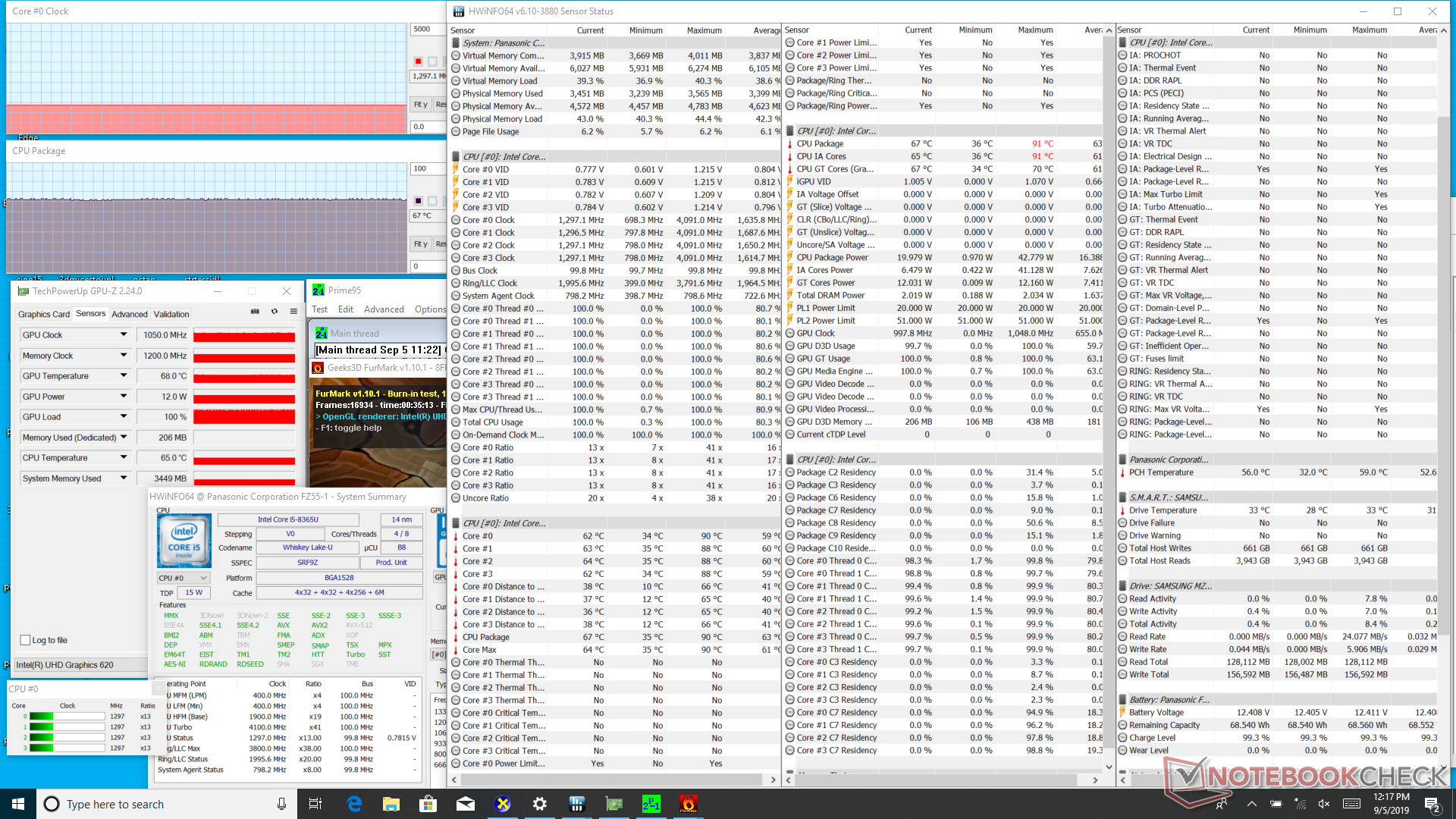This screenshot has width=1456, height=819.
Task: Expand the GPU Clock sensor dropdown
Action: coord(124,334)
